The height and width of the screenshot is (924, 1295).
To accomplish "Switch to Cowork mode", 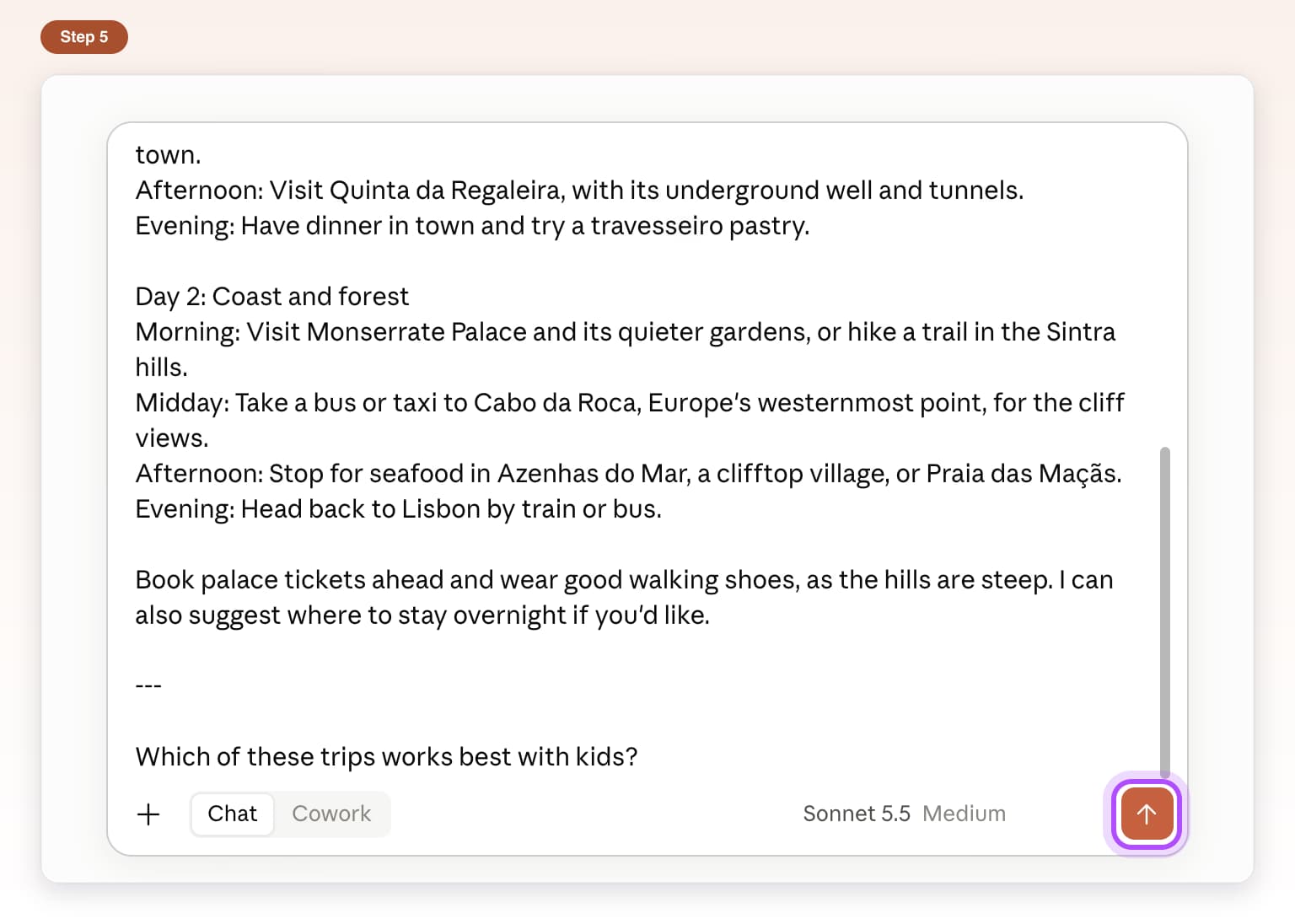I will coord(331,814).
